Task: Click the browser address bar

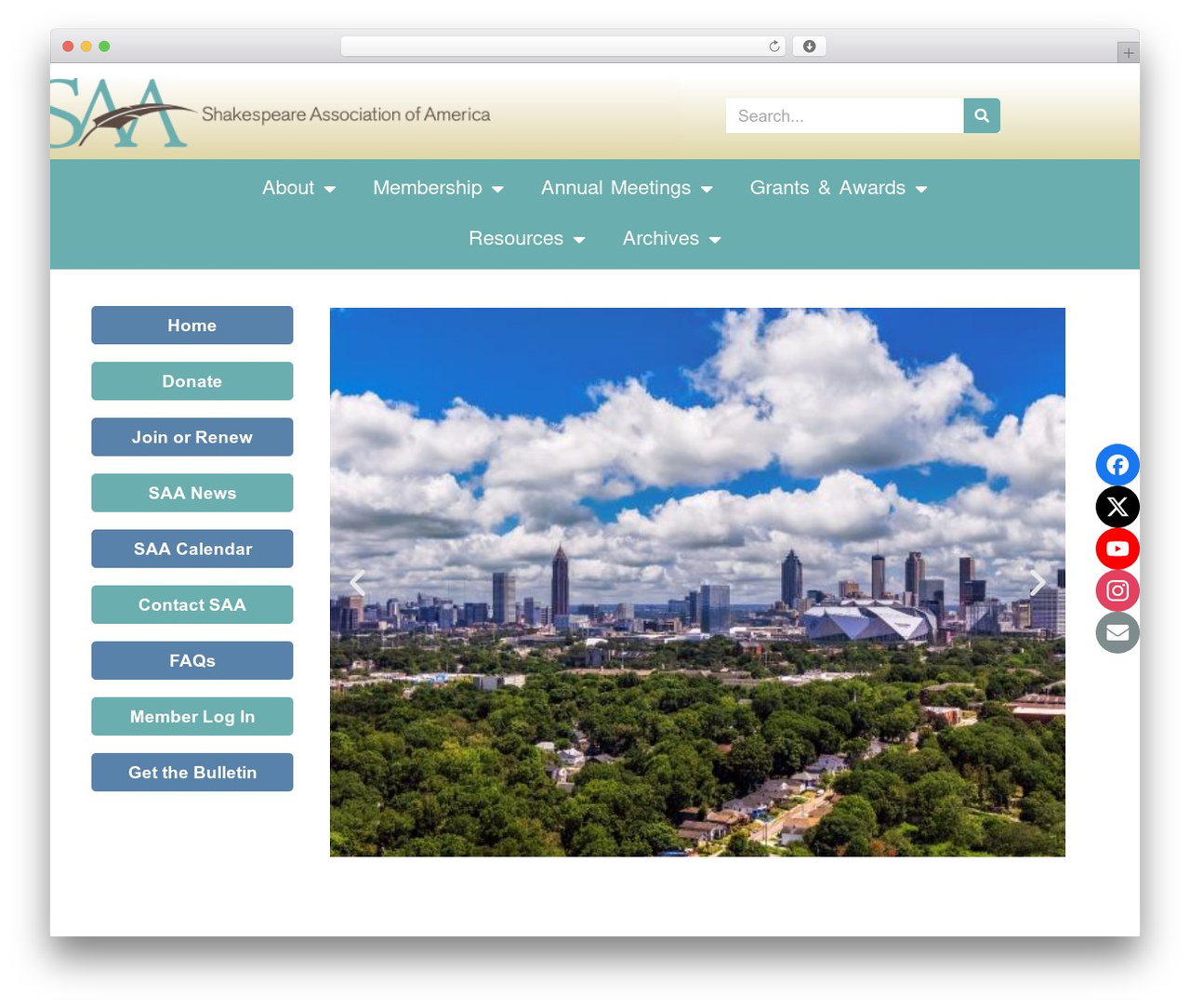Action: coord(563,46)
